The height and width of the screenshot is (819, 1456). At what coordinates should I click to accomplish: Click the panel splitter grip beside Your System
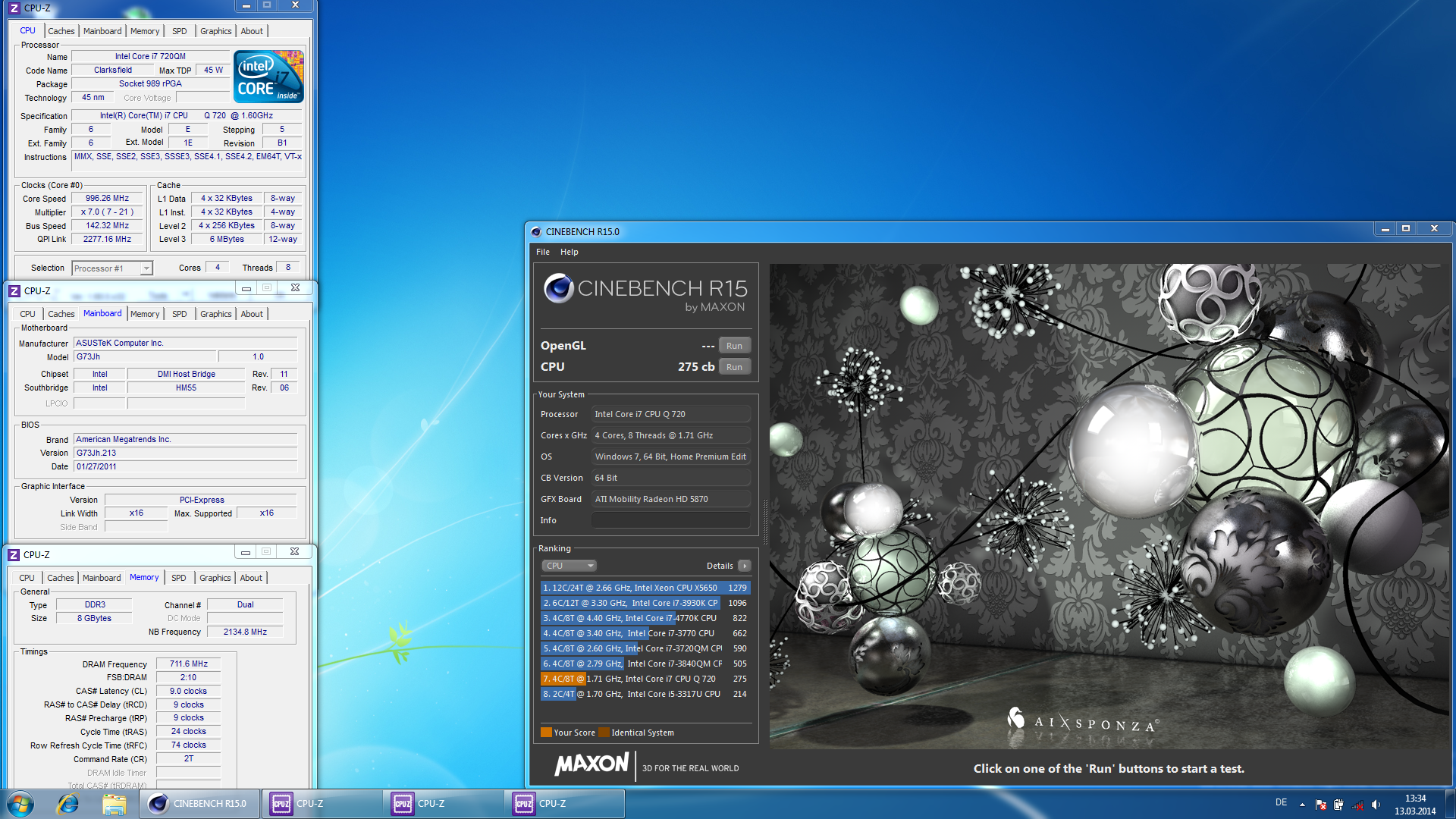[x=764, y=522]
